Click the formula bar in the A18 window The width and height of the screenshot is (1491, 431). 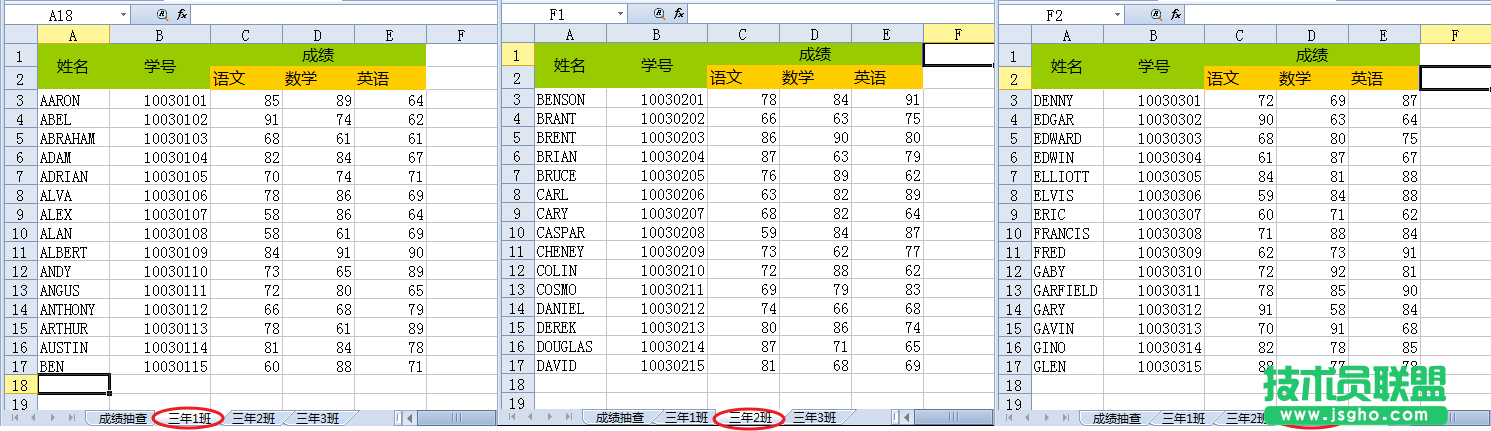(x=344, y=15)
